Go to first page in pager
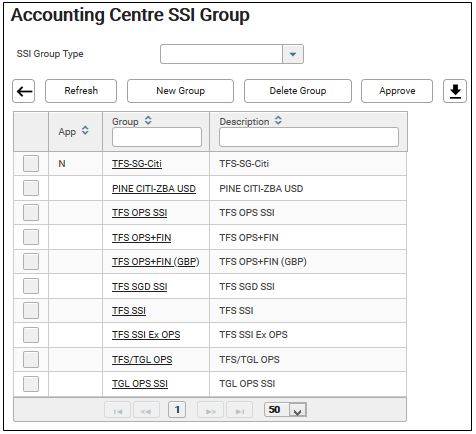The height and width of the screenshot is (434, 476). 118,411
